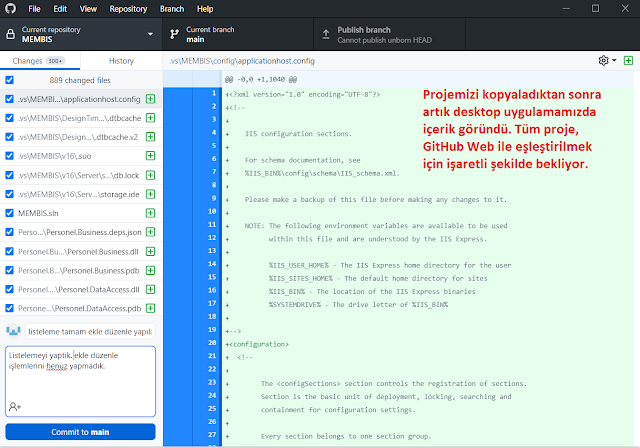Click the repository lock icon
This screenshot has height=448, width=640.
point(10,34)
